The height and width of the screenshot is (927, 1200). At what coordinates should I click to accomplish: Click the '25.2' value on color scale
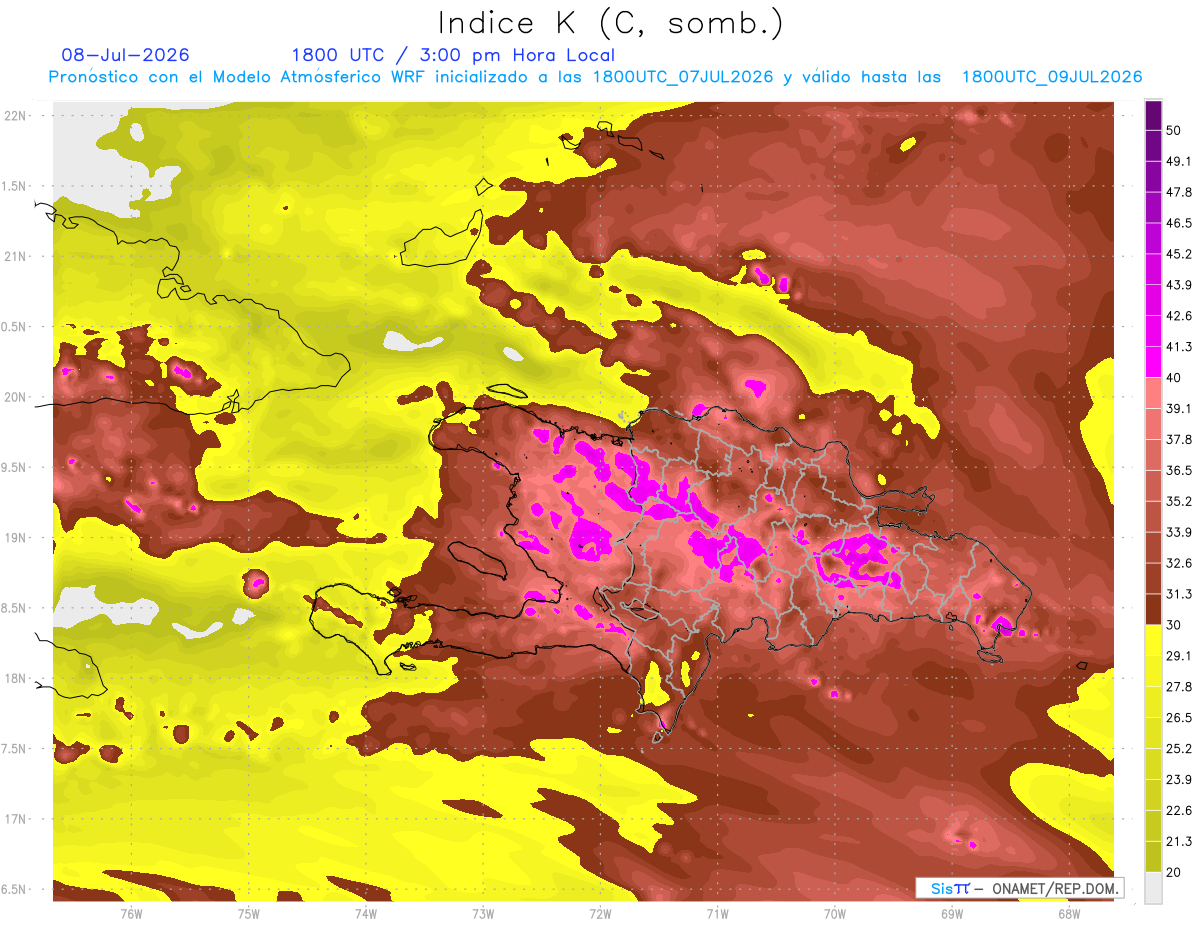pyautogui.click(x=1178, y=749)
